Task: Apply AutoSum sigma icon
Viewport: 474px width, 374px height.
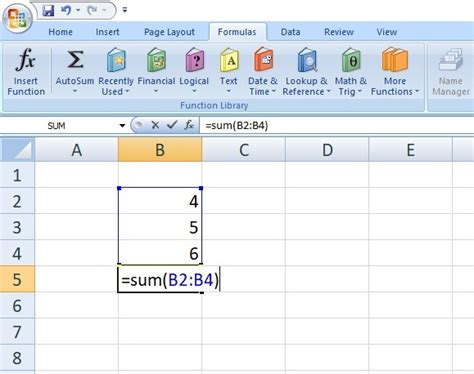Action: [75, 60]
